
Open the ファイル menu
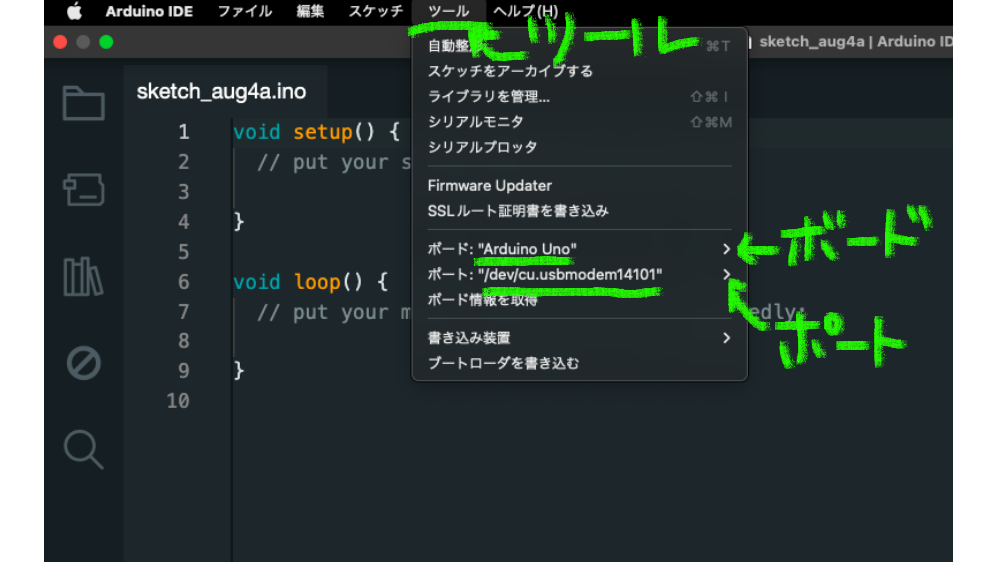[x=245, y=11]
